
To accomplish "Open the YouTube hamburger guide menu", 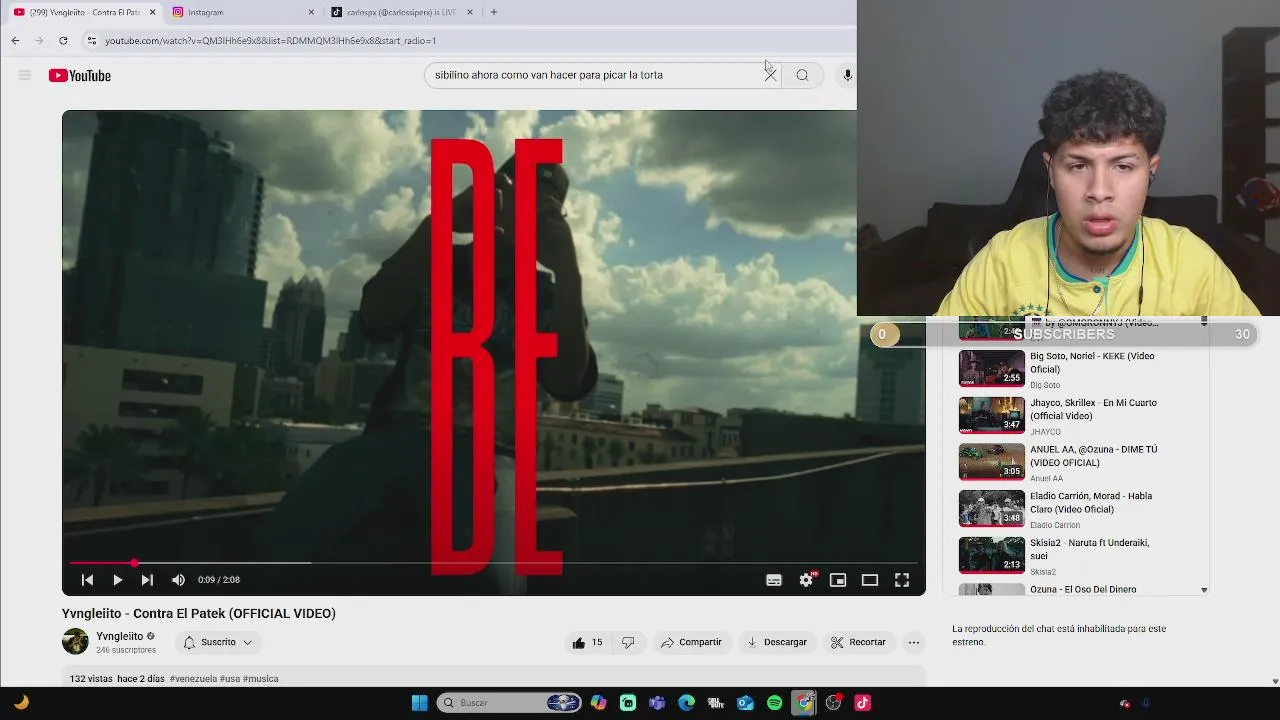I will tap(25, 75).
